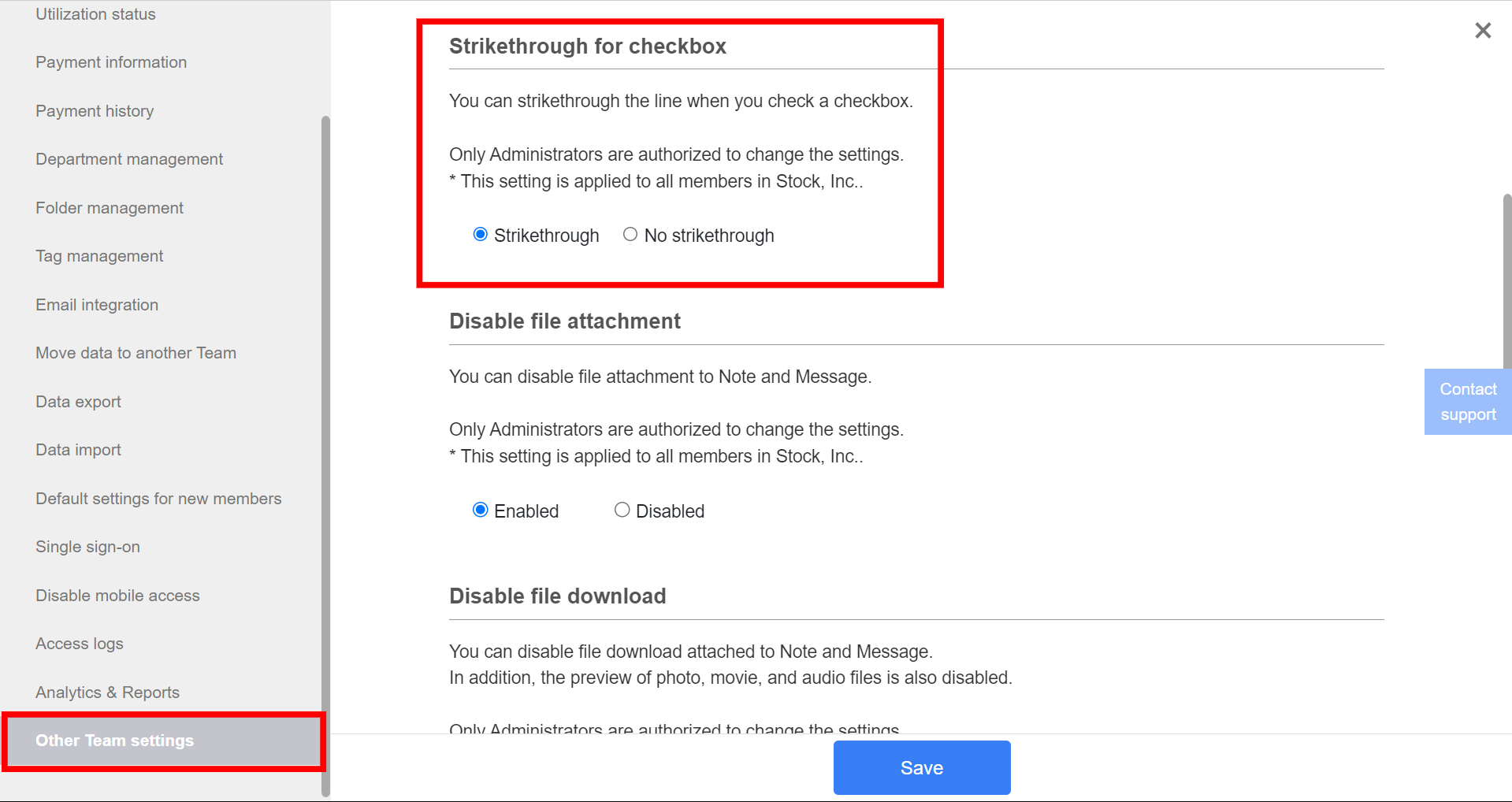This screenshot has width=1512, height=802.
Task: Disable file attachment to Note and Message
Action: (x=622, y=509)
